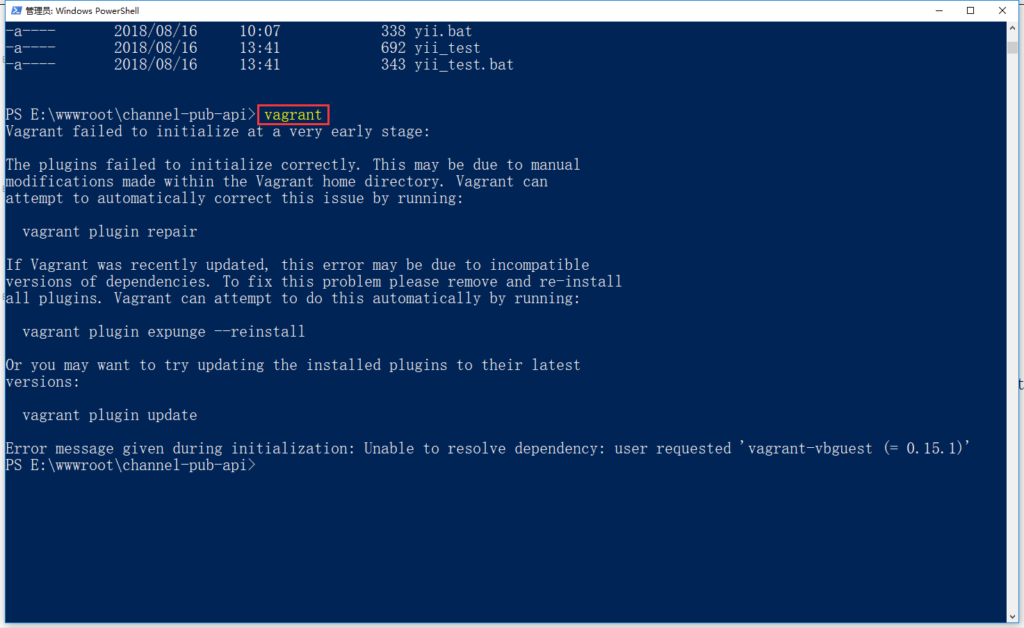The image size is (1024, 628).
Task: Click the 'vagrant plugin repair' command text
Action: [109, 231]
